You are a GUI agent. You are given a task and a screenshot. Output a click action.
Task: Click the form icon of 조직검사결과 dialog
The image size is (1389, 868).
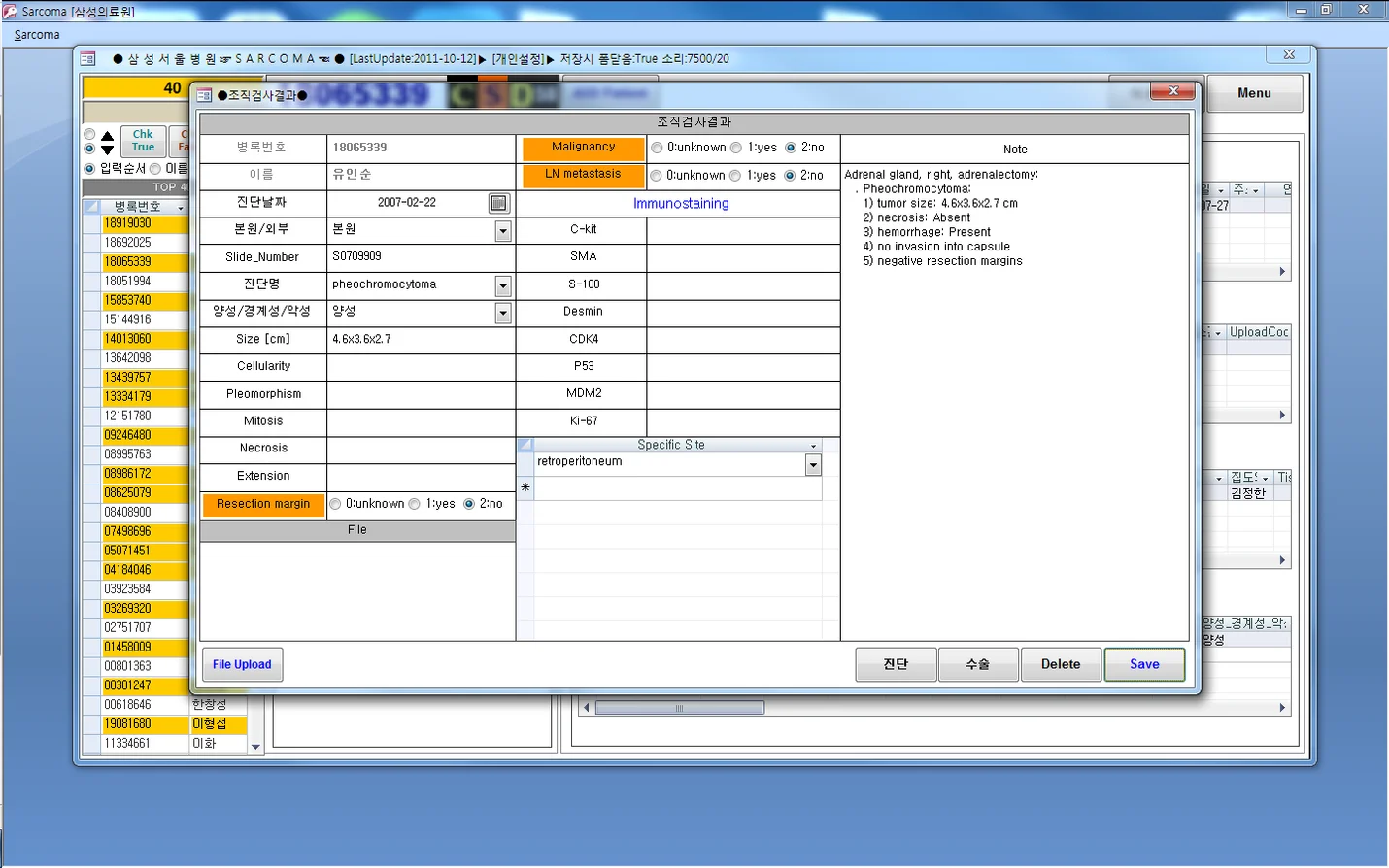coord(204,95)
